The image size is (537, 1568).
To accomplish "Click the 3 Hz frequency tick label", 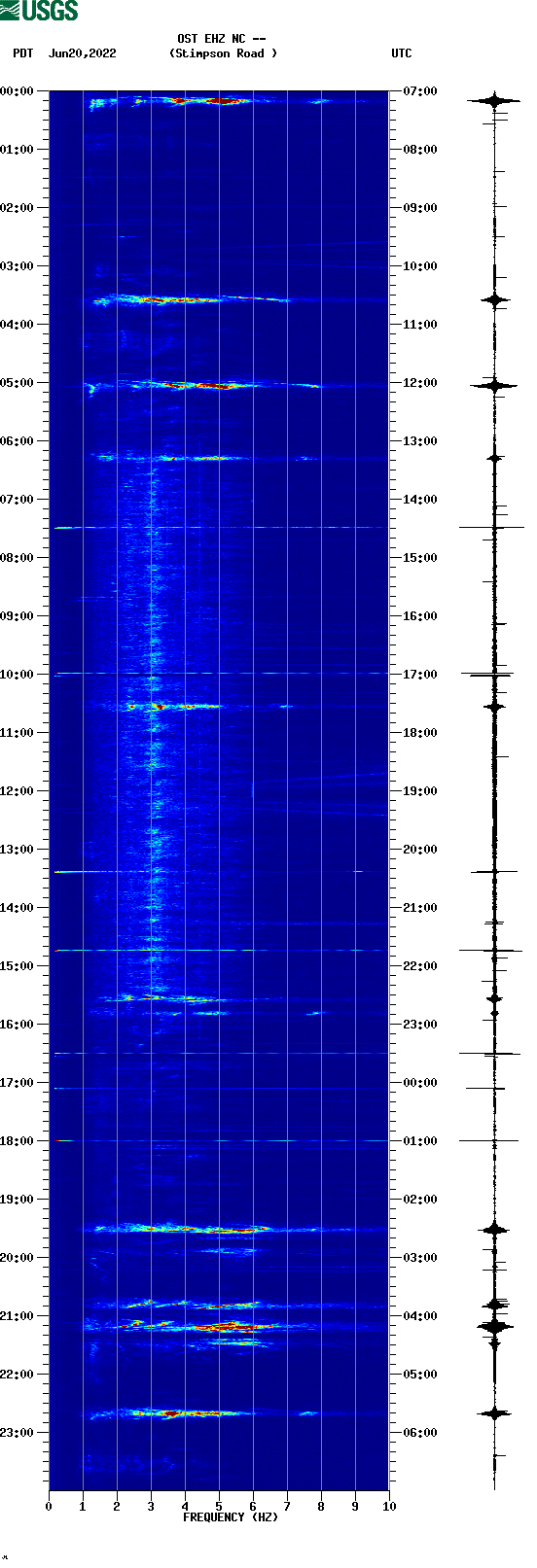I will tap(151, 1507).
